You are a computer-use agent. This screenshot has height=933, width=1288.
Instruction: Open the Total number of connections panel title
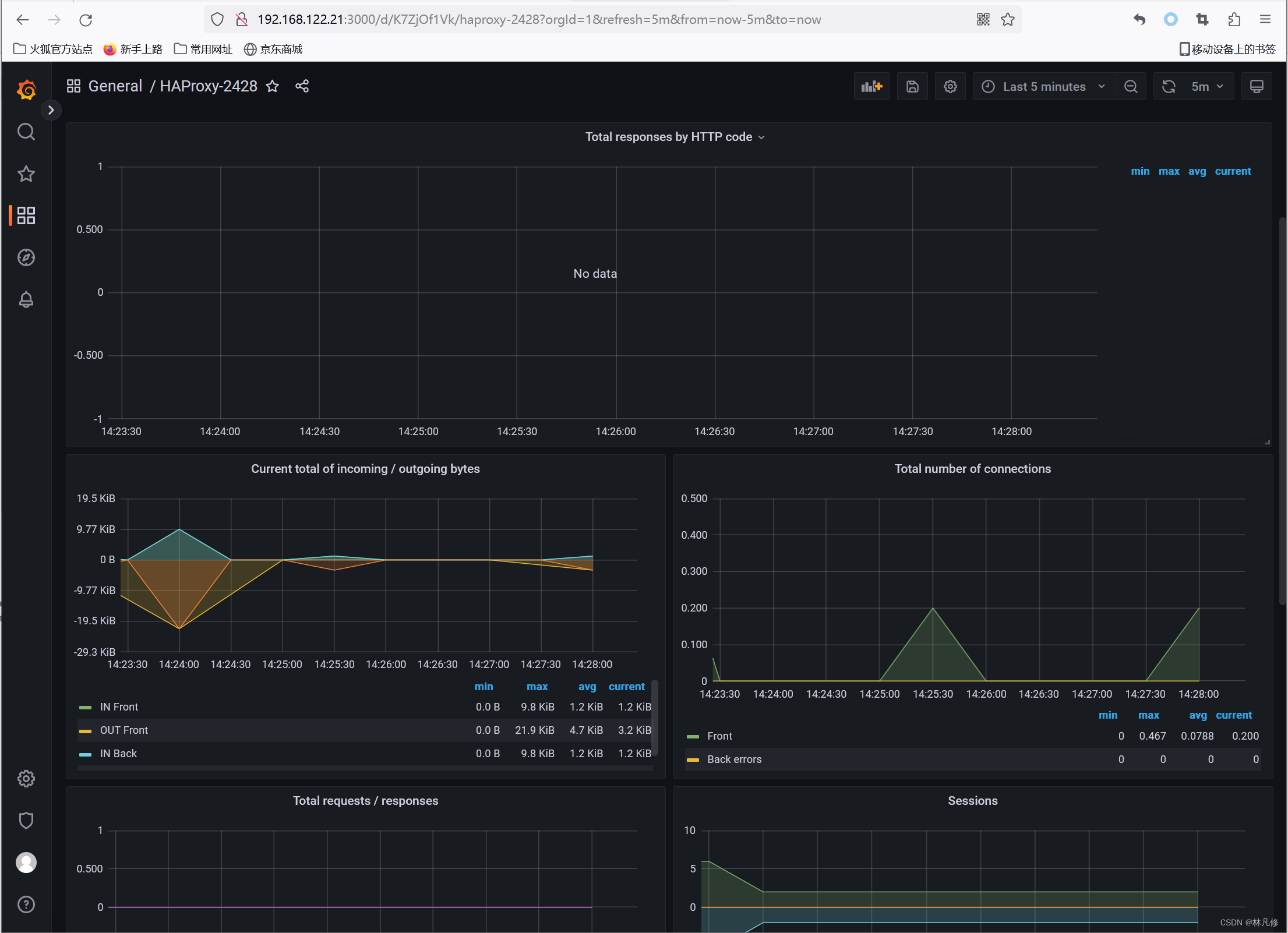(x=973, y=469)
